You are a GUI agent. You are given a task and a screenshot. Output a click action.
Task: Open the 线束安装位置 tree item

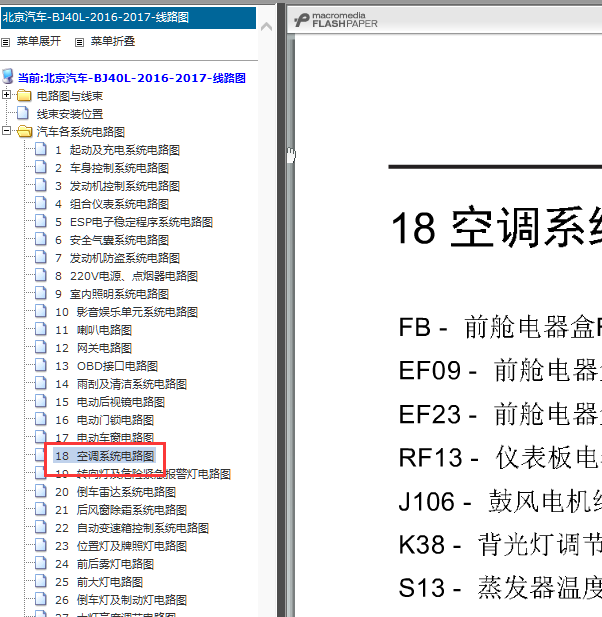[70, 114]
